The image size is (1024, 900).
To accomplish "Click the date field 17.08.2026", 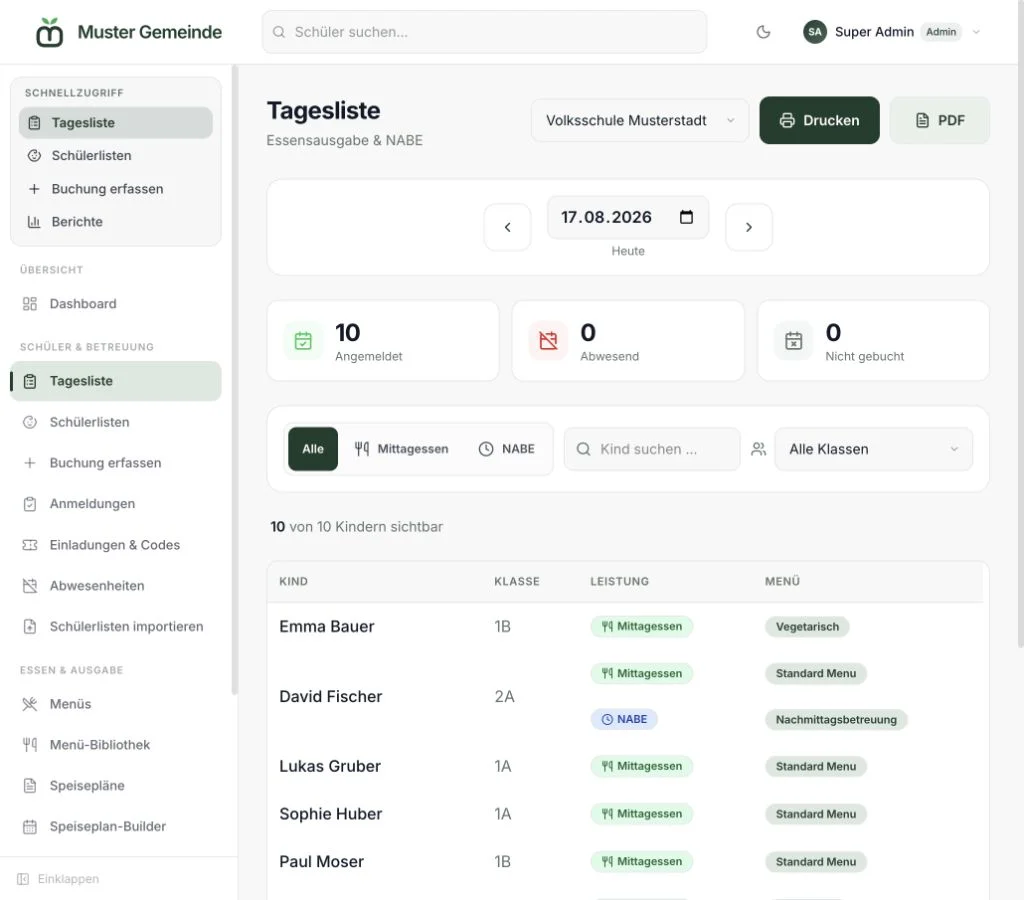I will pos(628,217).
